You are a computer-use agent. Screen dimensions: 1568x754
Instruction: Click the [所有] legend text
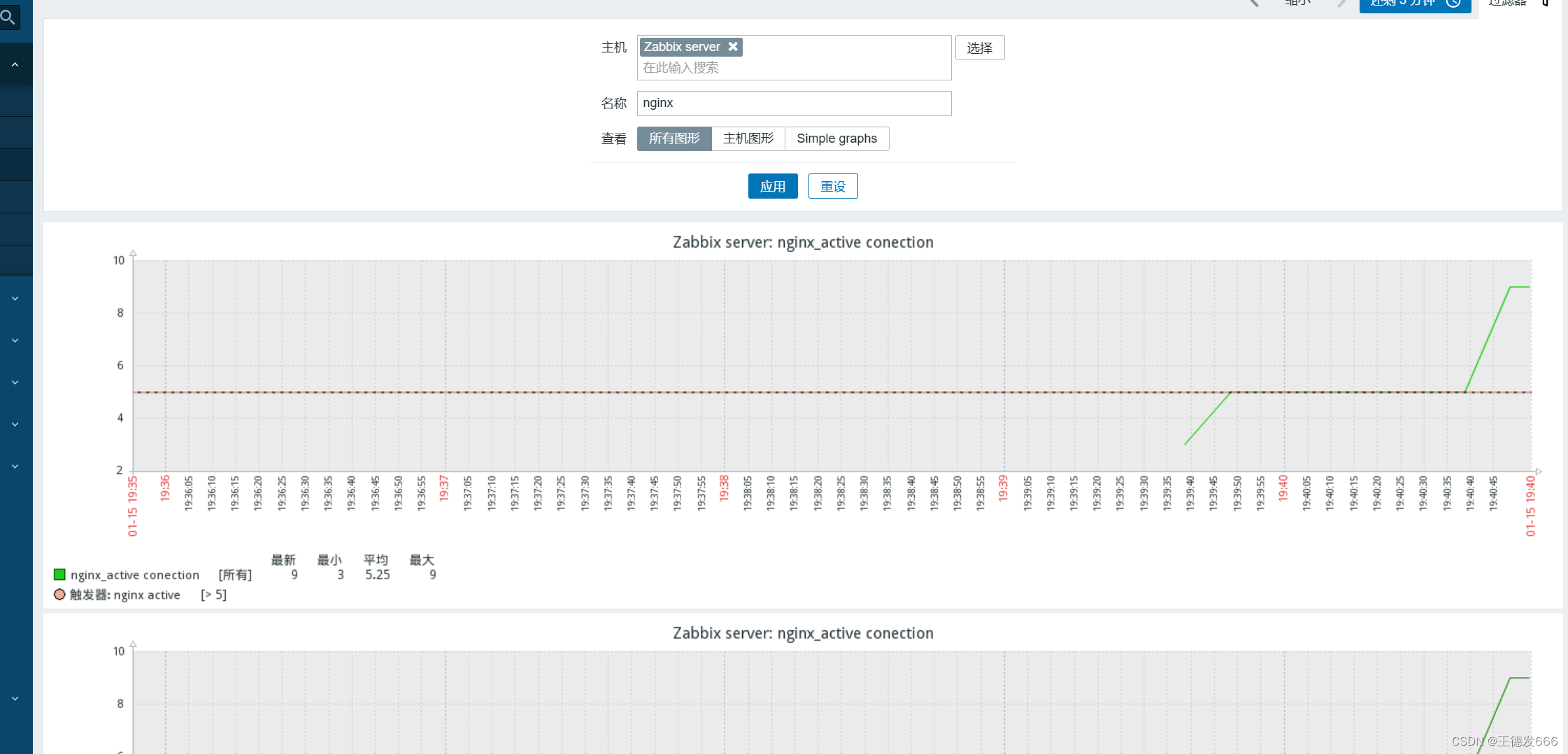pyautogui.click(x=235, y=575)
